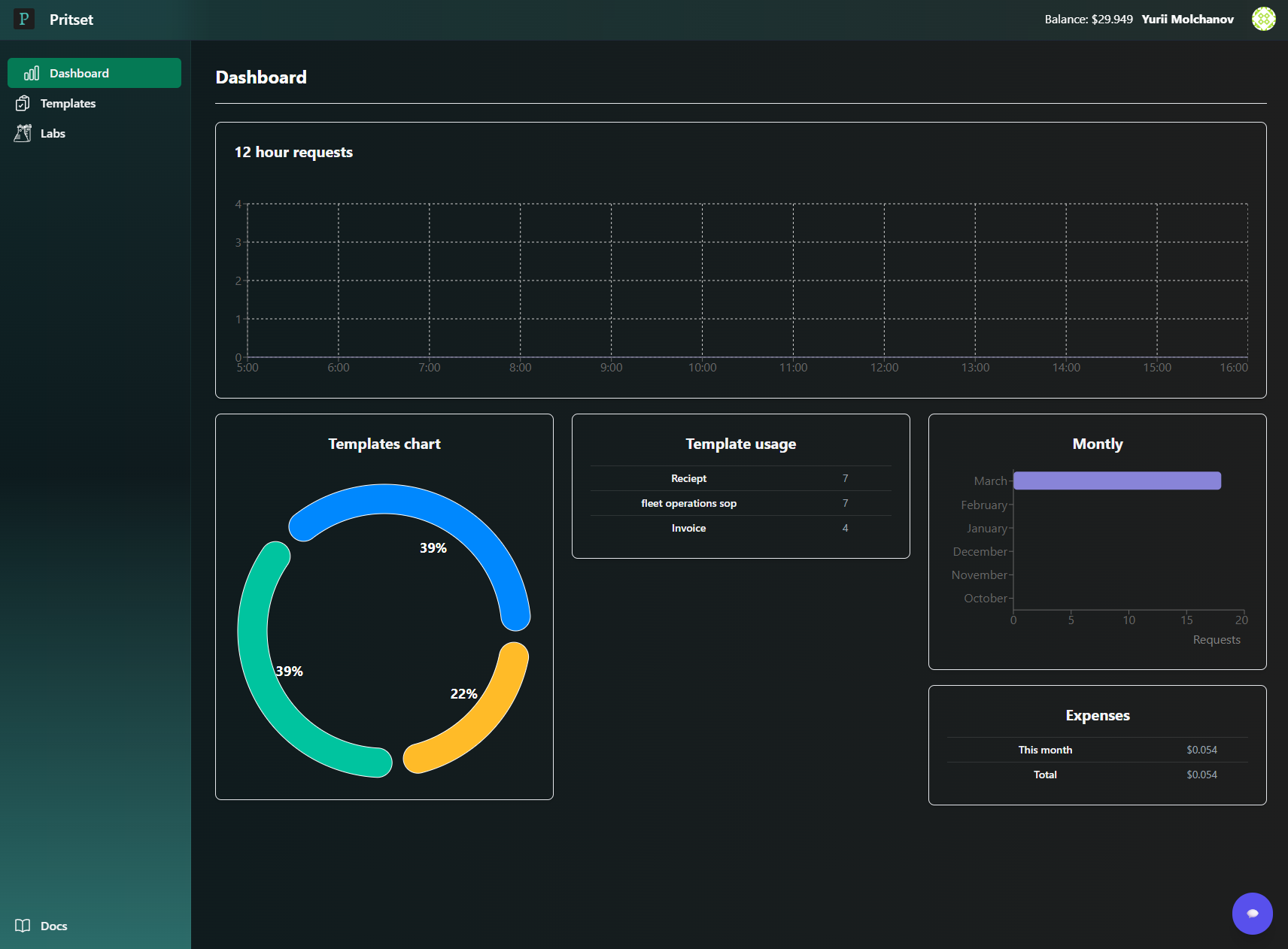Screen dimensions: 1288x949
Task: Click the user avatar icon
Action: point(1263,20)
